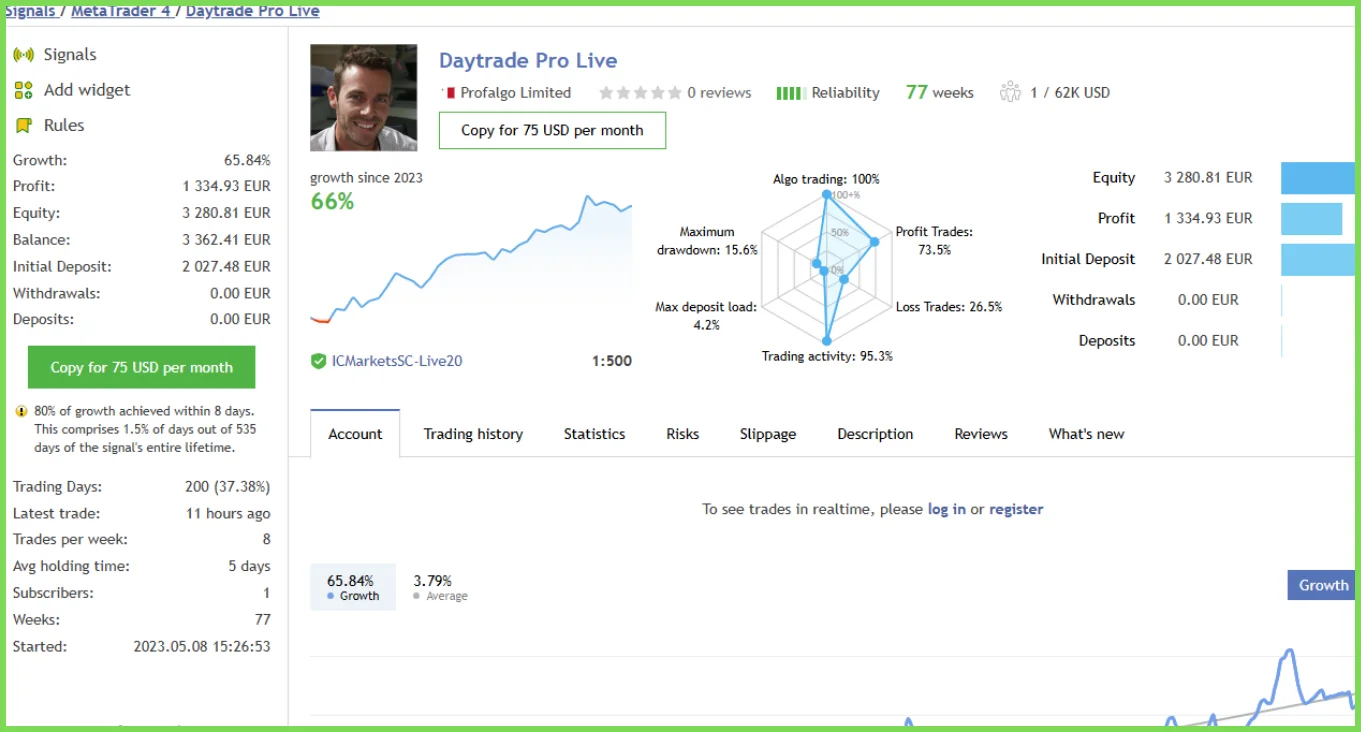Click the Loss Trades: 26.5% label

pyautogui.click(x=949, y=307)
